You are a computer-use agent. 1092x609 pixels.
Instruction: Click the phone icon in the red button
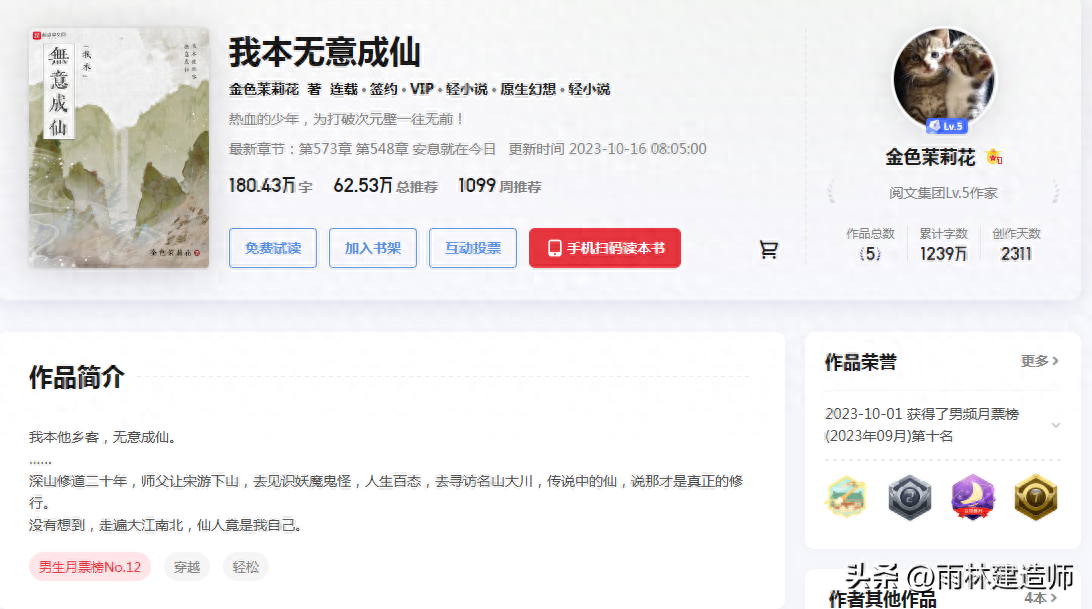[557, 247]
